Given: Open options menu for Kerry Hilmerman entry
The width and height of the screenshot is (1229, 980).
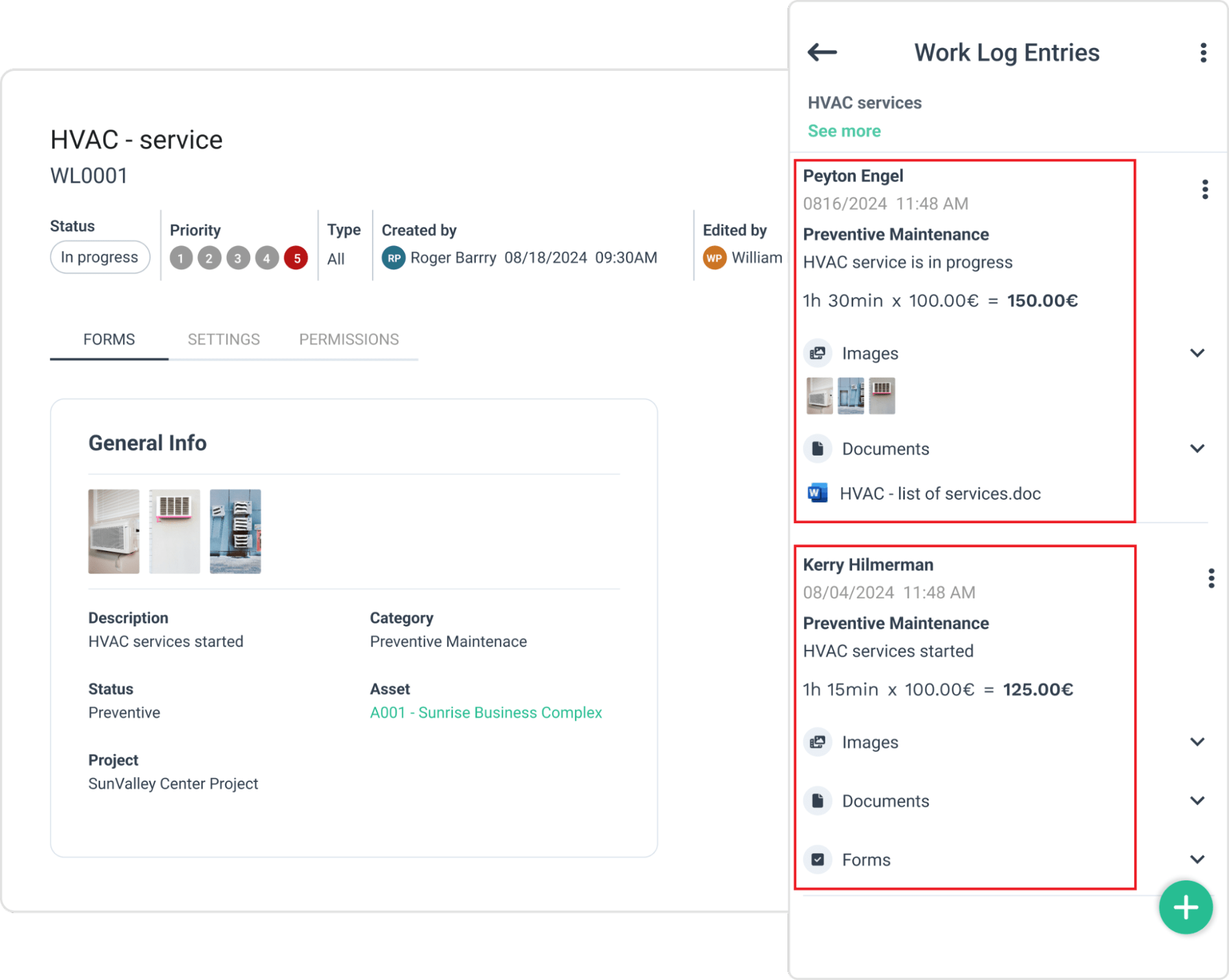Looking at the screenshot, I should point(1212,578).
